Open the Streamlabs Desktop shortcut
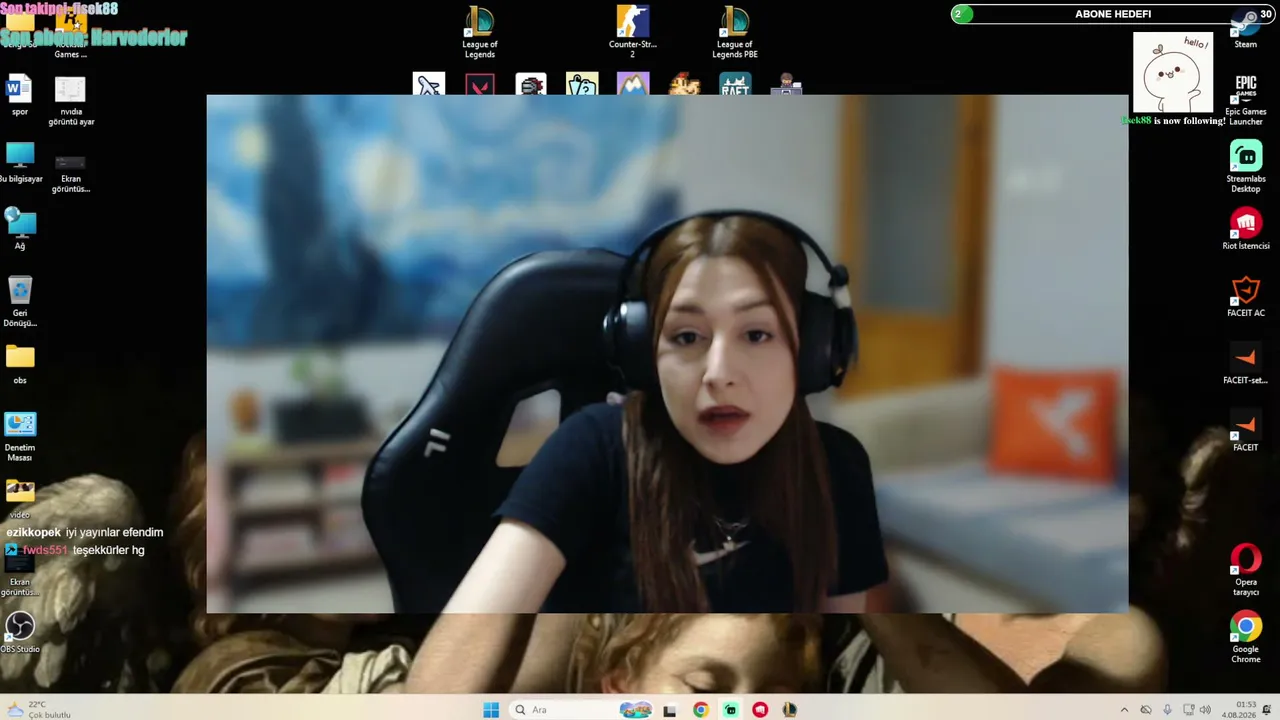Screen dimensions: 1280x720 pyautogui.click(x=1245, y=166)
